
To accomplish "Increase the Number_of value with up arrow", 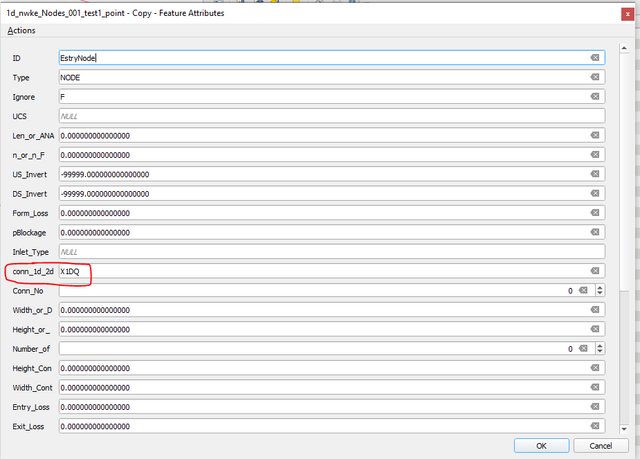I will (x=599, y=345).
